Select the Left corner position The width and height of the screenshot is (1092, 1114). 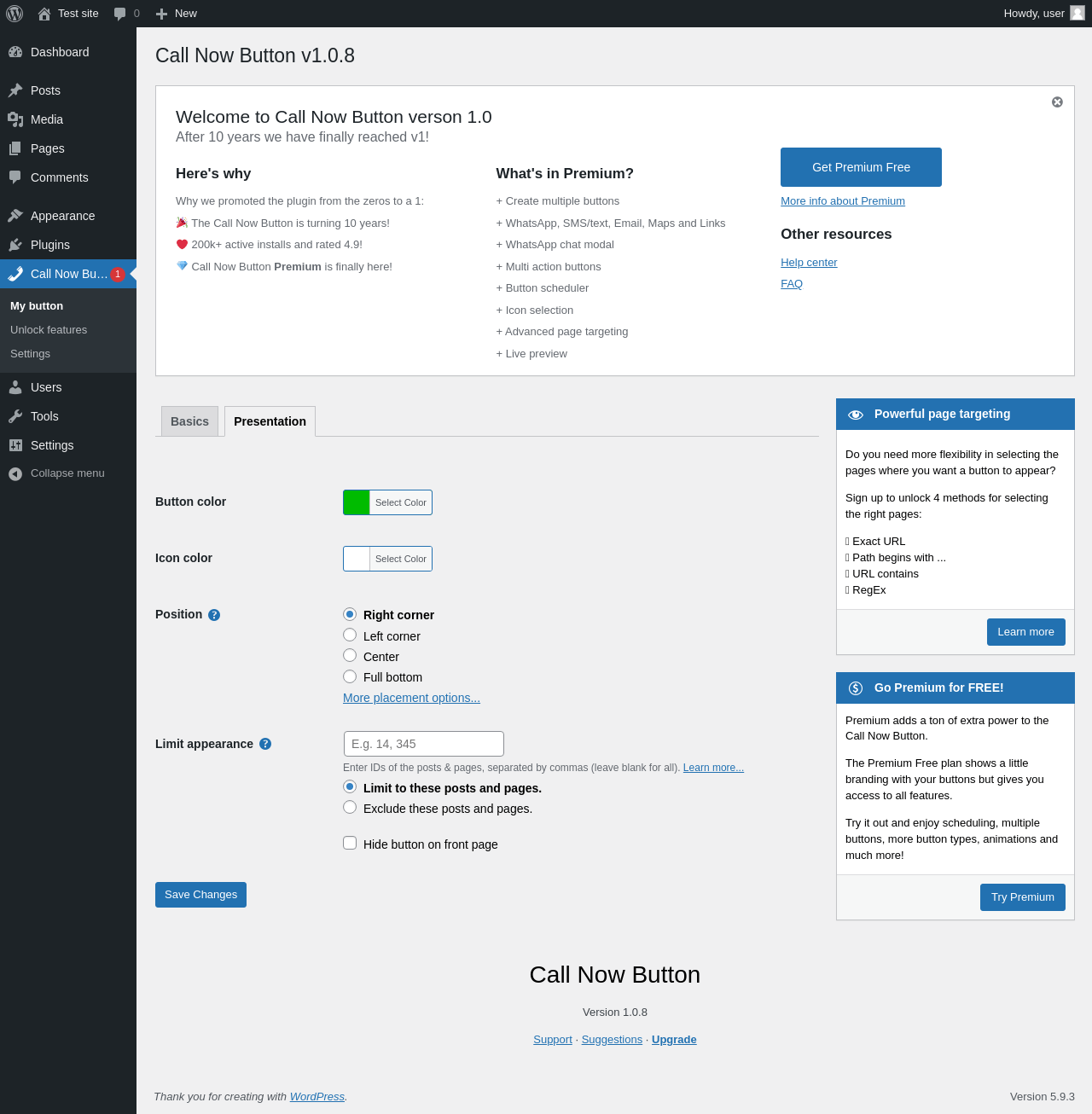tap(350, 635)
